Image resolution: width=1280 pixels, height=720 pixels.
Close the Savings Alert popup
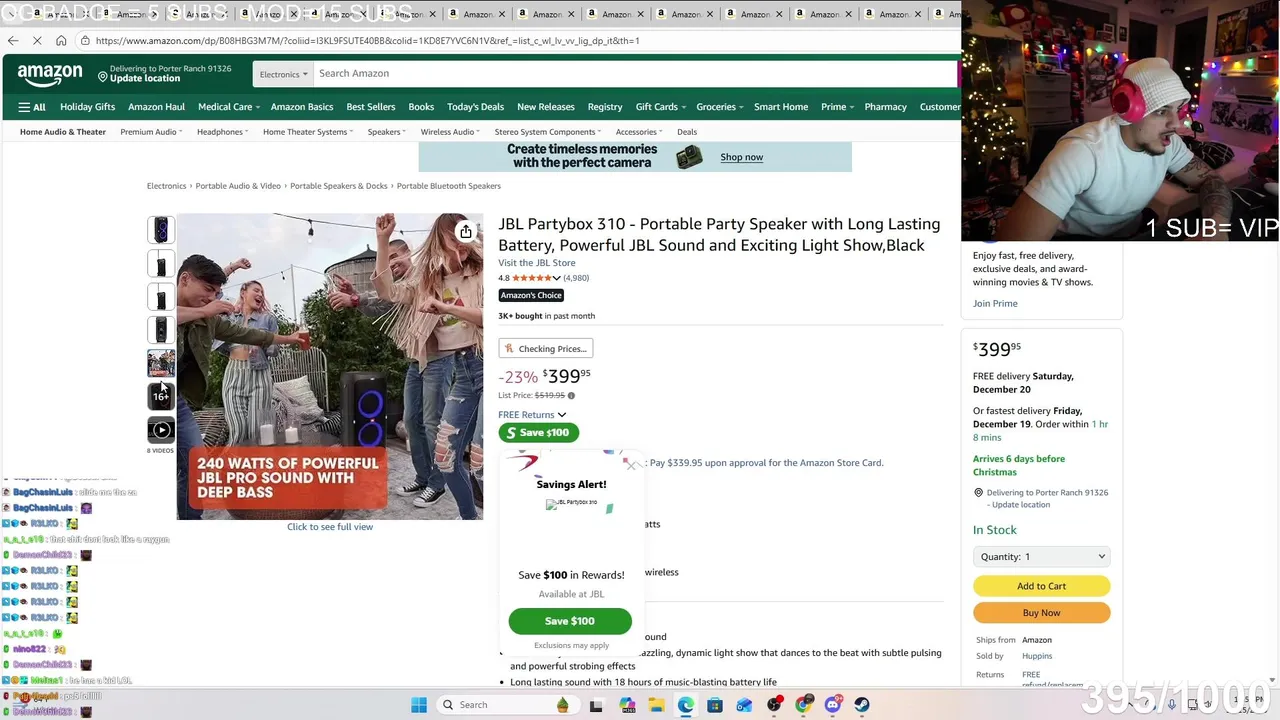632,464
